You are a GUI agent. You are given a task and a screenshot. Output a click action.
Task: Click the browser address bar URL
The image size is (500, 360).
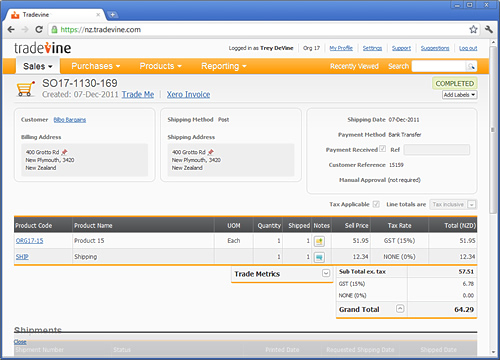coord(101,30)
